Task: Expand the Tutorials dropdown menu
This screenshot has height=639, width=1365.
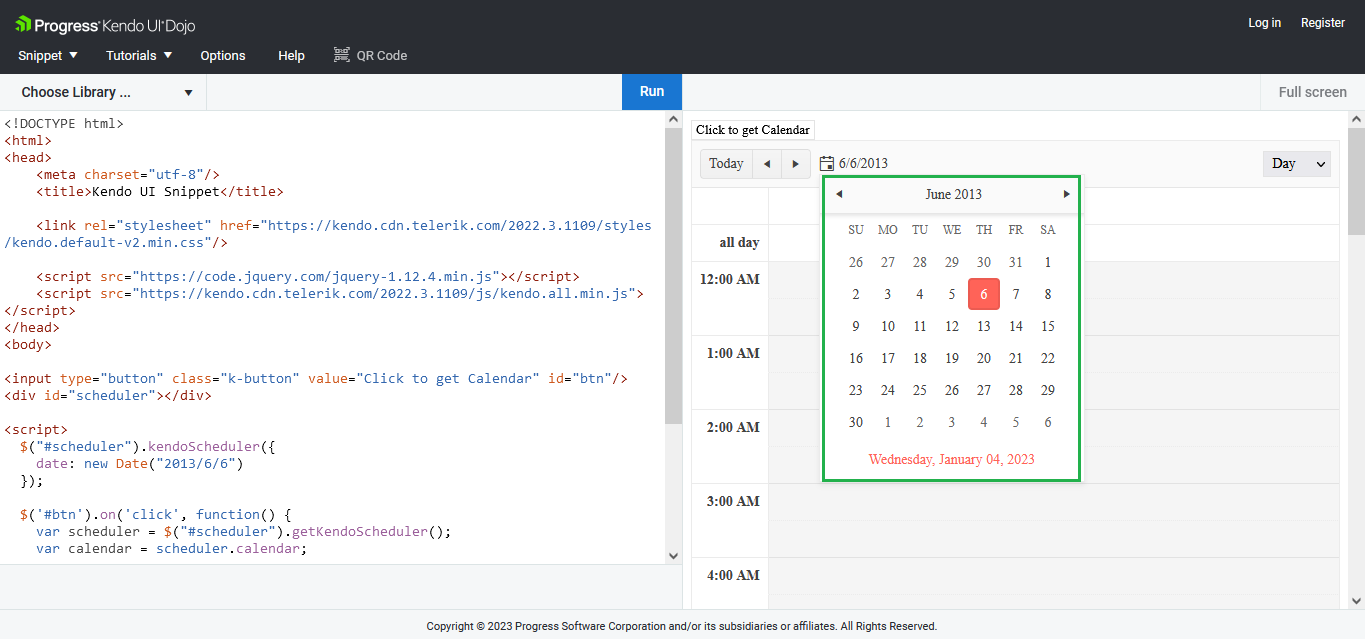Action: (139, 55)
